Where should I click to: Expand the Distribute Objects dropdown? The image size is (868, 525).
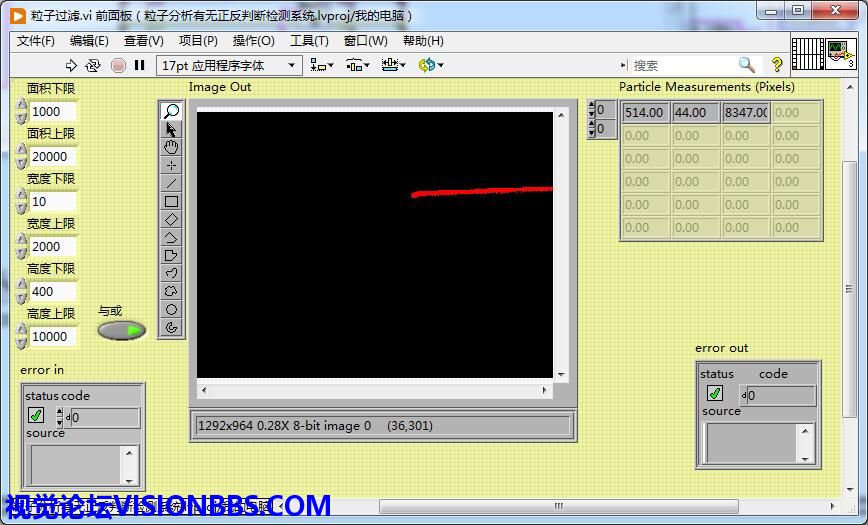[357, 65]
